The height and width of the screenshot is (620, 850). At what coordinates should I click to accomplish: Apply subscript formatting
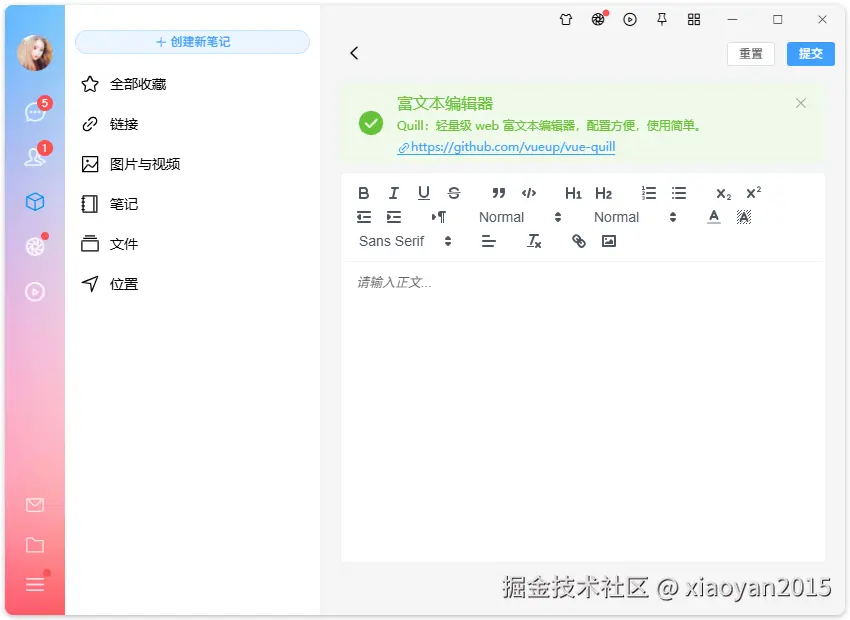tap(723, 193)
